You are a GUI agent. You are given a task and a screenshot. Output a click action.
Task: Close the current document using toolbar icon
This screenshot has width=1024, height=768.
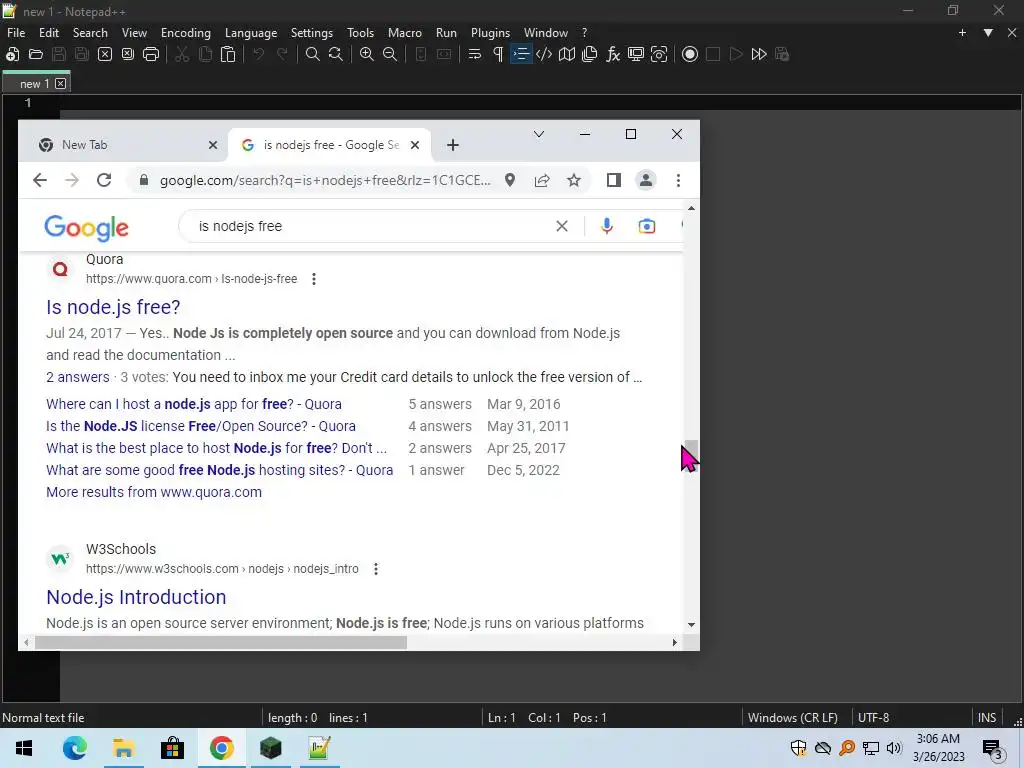(104, 54)
